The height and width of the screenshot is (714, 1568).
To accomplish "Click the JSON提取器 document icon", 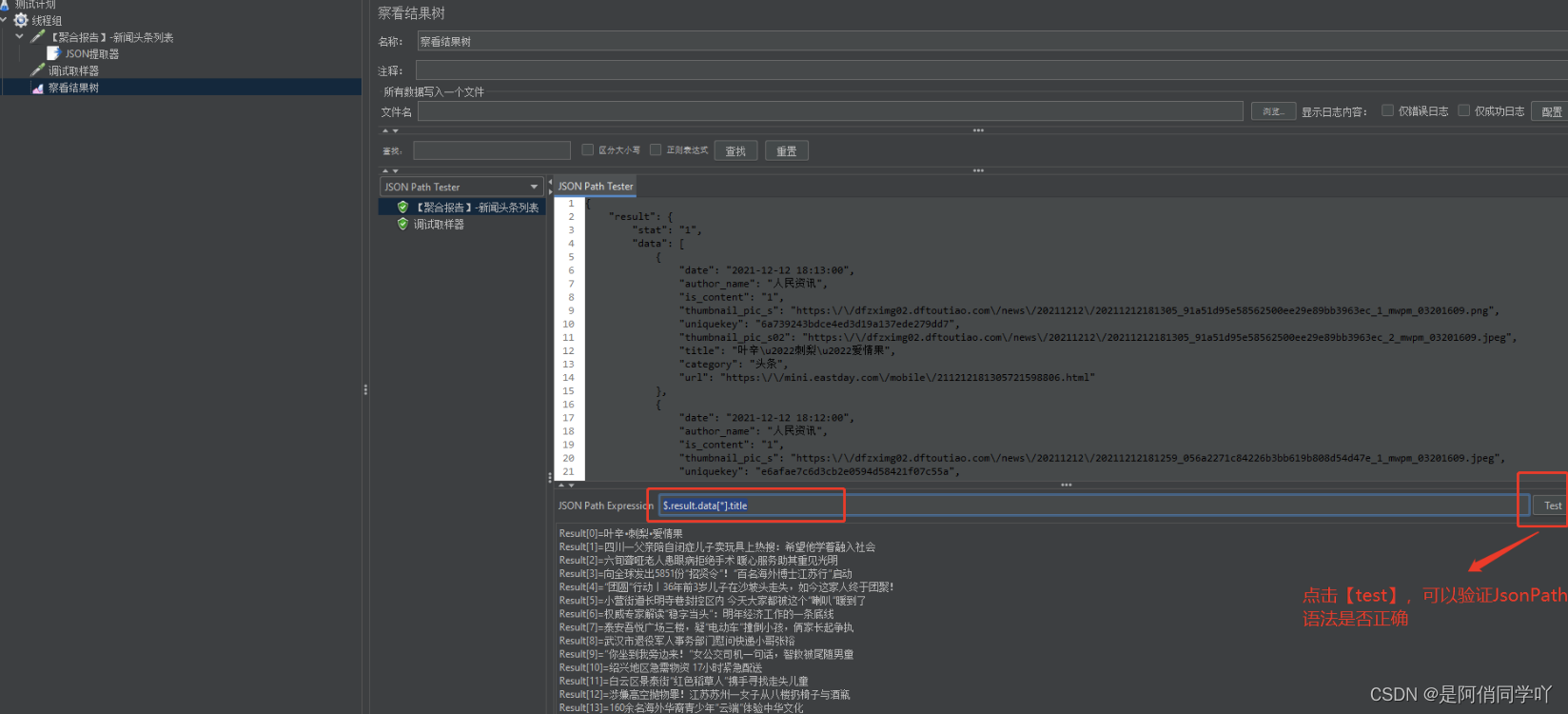I will point(54,53).
